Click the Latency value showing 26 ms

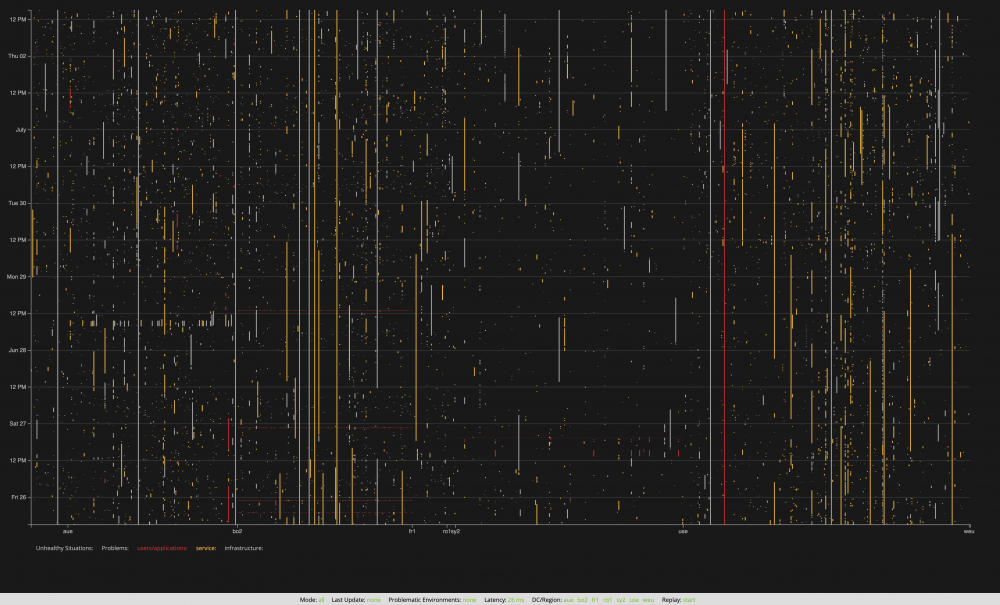(x=515, y=599)
